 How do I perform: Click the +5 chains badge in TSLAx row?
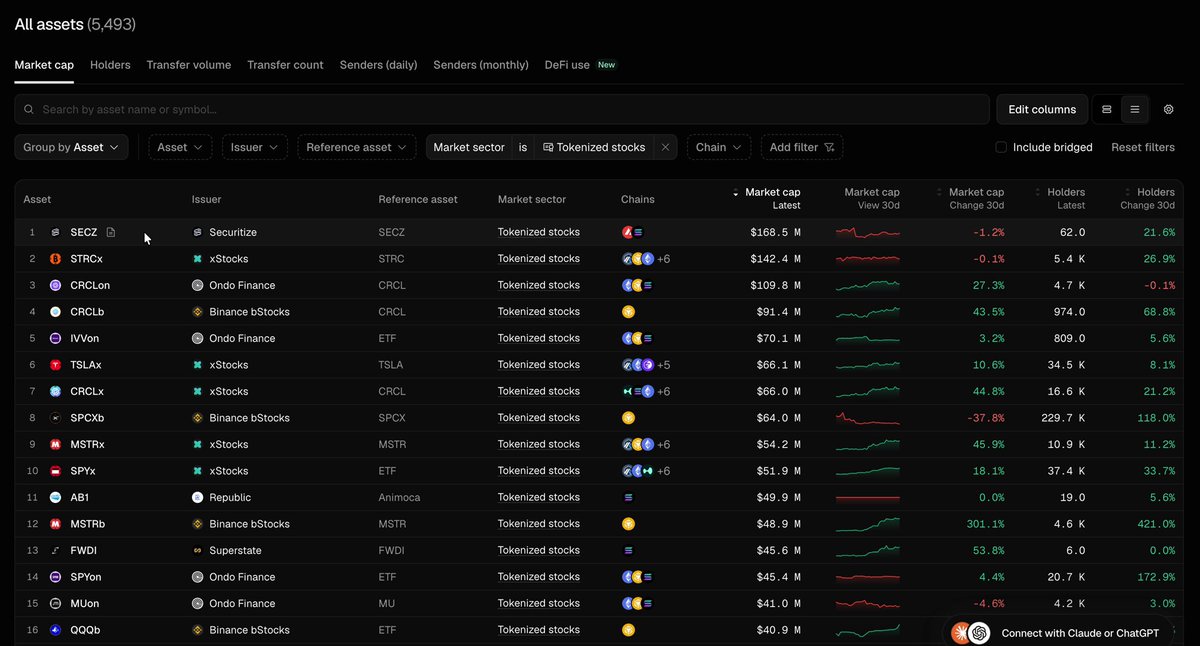(664, 365)
